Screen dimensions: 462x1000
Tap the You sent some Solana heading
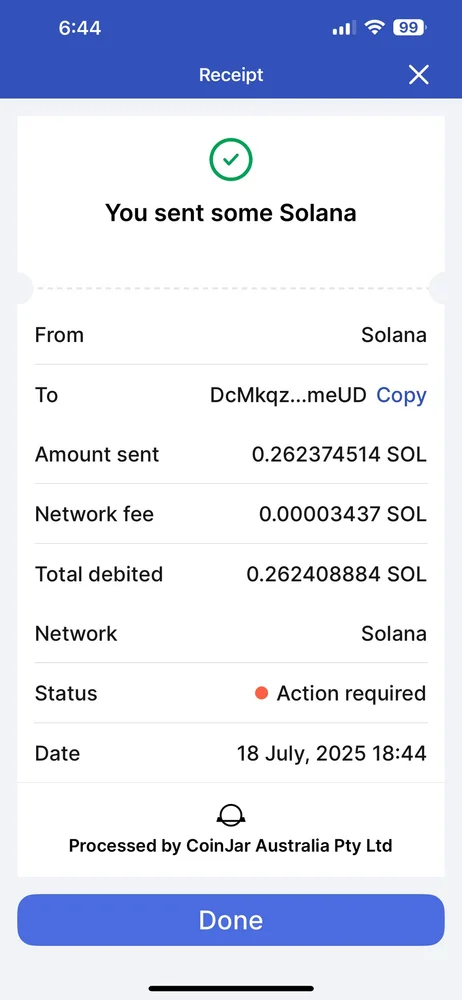[231, 212]
